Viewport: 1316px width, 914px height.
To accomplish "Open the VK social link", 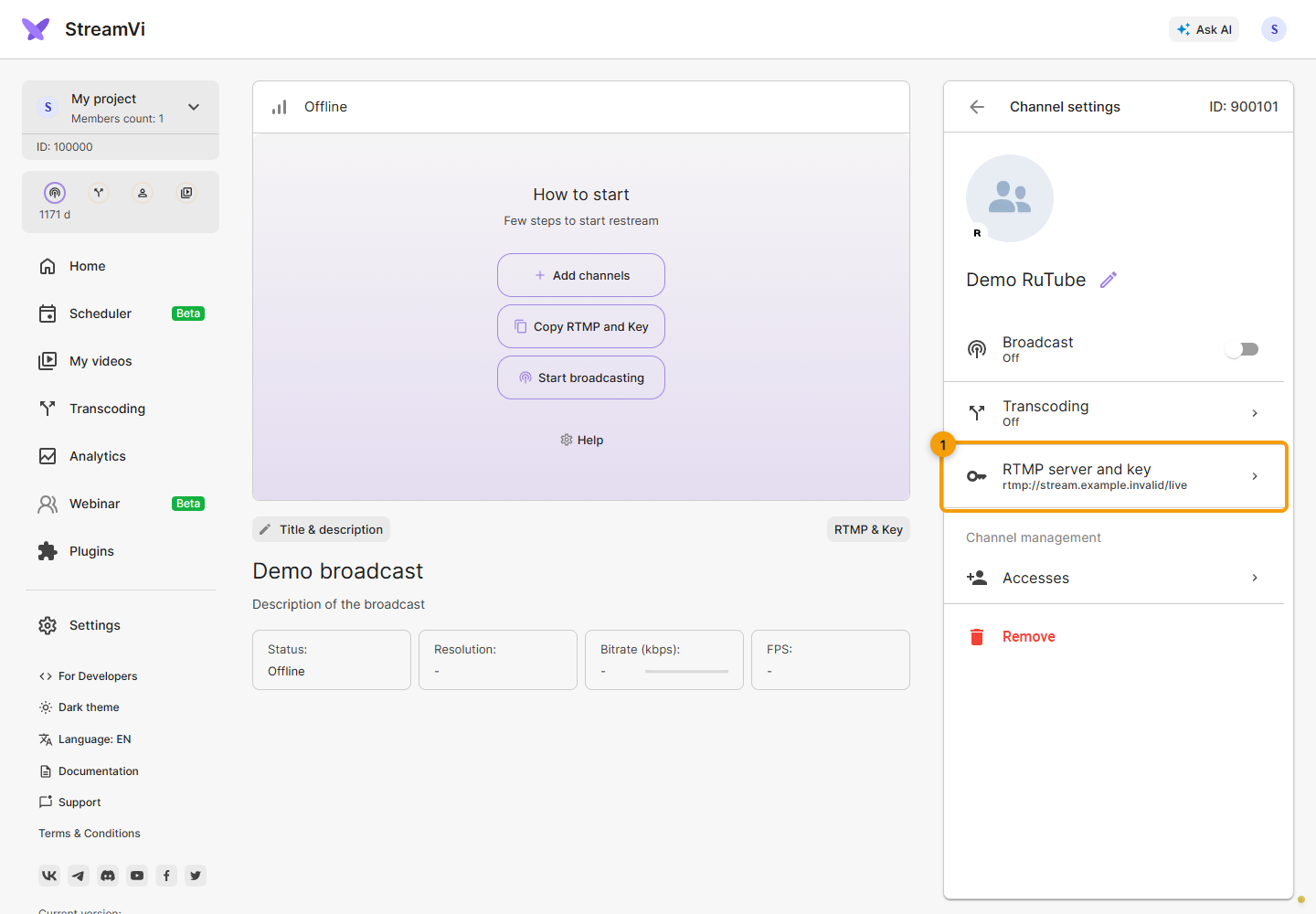I will 49,876.
